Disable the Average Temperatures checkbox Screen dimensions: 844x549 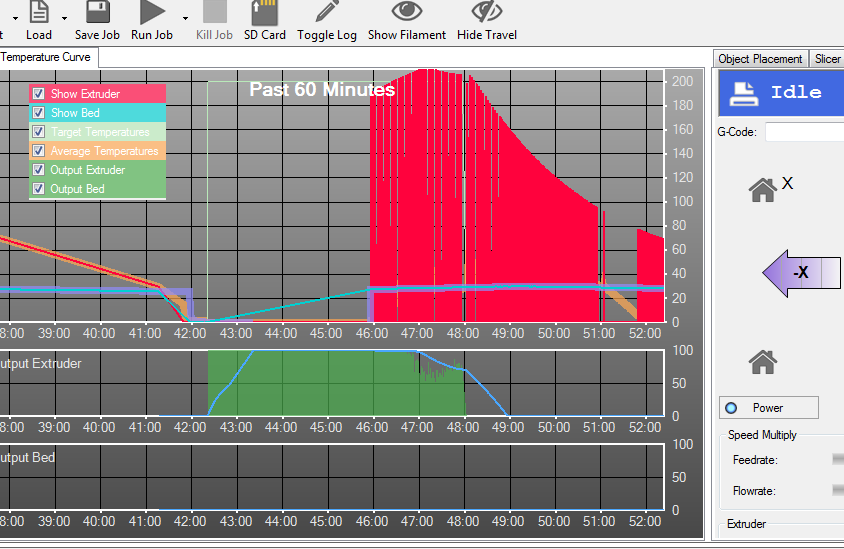click(38, 151)
